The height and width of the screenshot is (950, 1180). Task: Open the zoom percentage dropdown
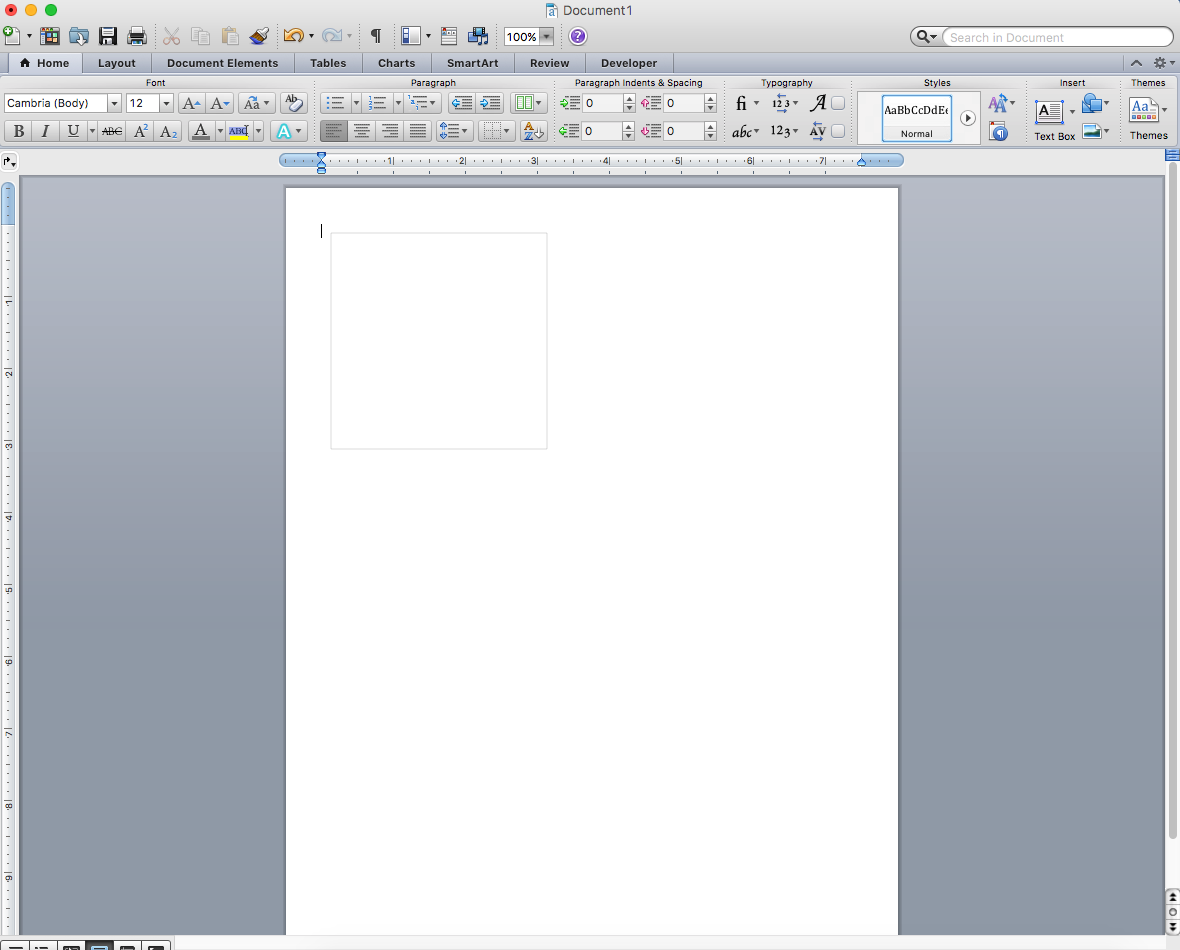[547, 36]
